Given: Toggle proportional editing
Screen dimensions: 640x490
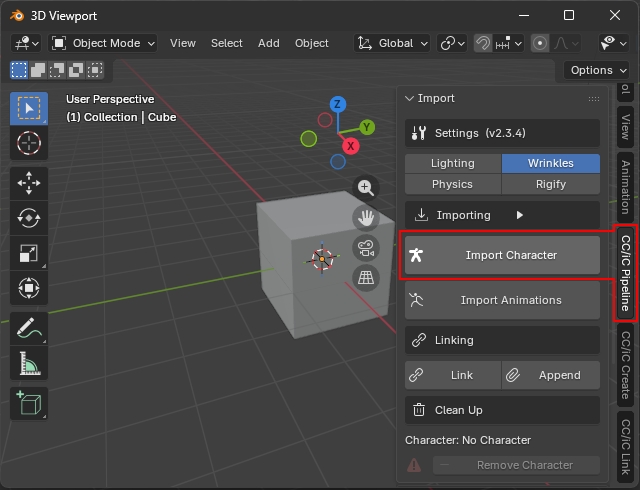Looking at the screenshot, I should coord(540,43).
